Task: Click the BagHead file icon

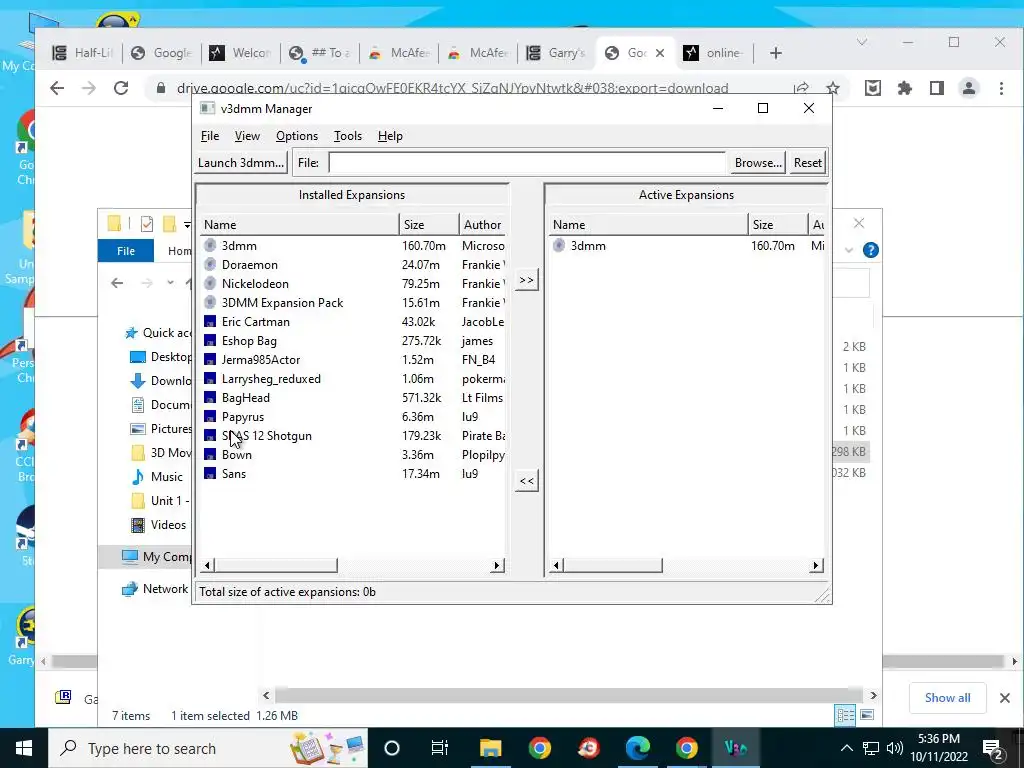Action: point(210,397)
